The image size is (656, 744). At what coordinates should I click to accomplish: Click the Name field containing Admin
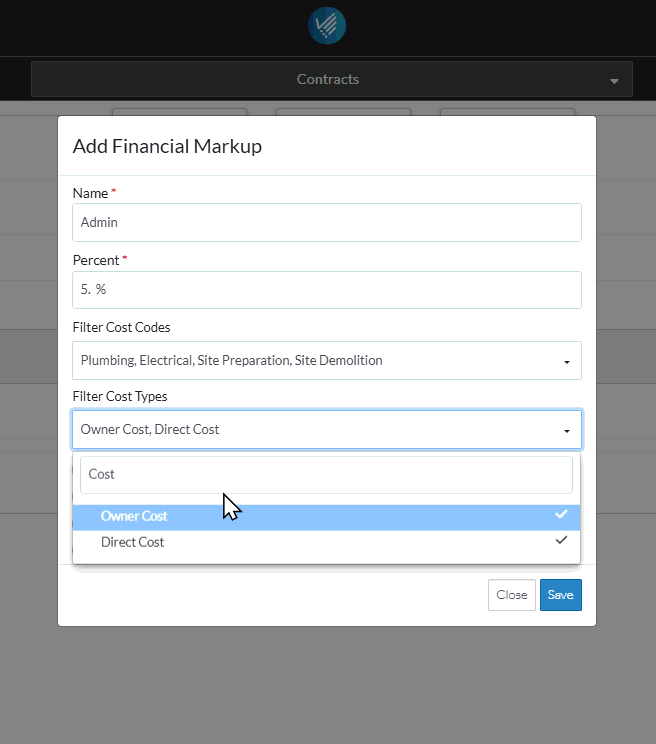pos(326,223)
